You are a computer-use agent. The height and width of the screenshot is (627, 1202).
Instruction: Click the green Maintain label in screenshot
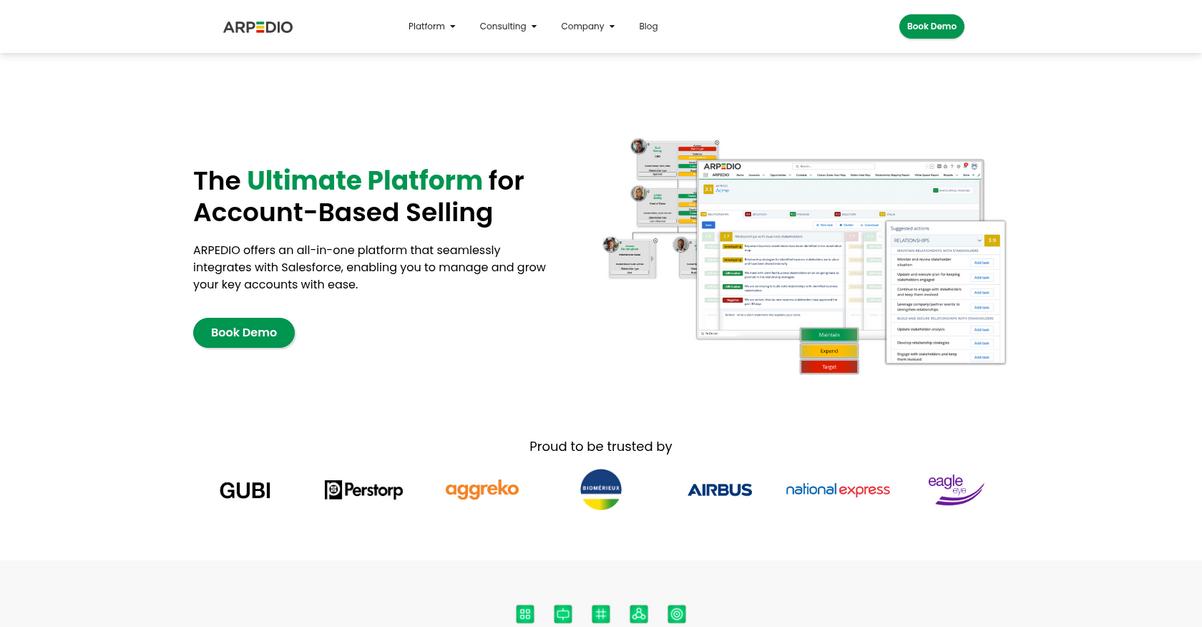829,335
